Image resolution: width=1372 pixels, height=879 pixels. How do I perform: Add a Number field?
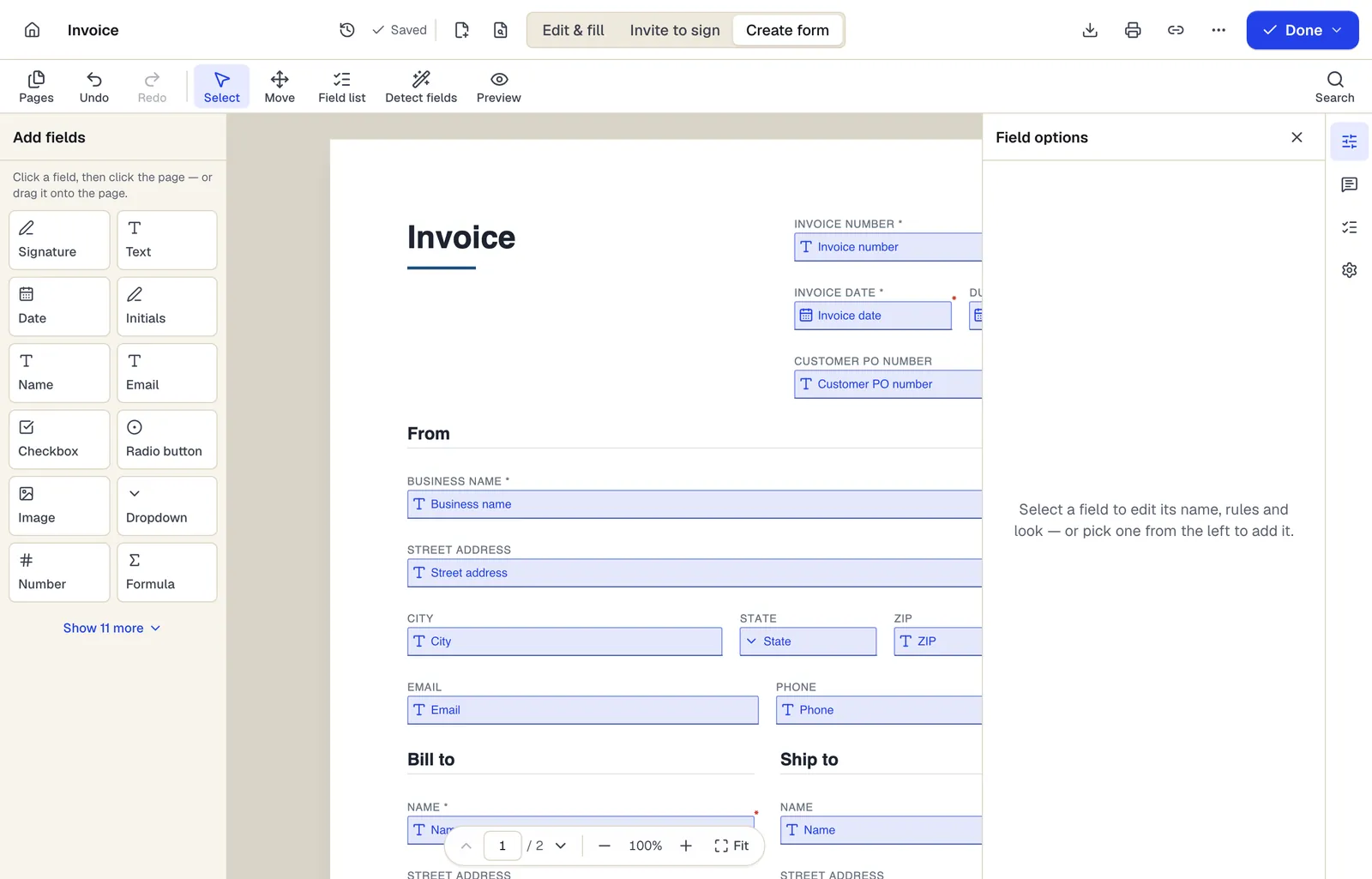tap(59, 572)
